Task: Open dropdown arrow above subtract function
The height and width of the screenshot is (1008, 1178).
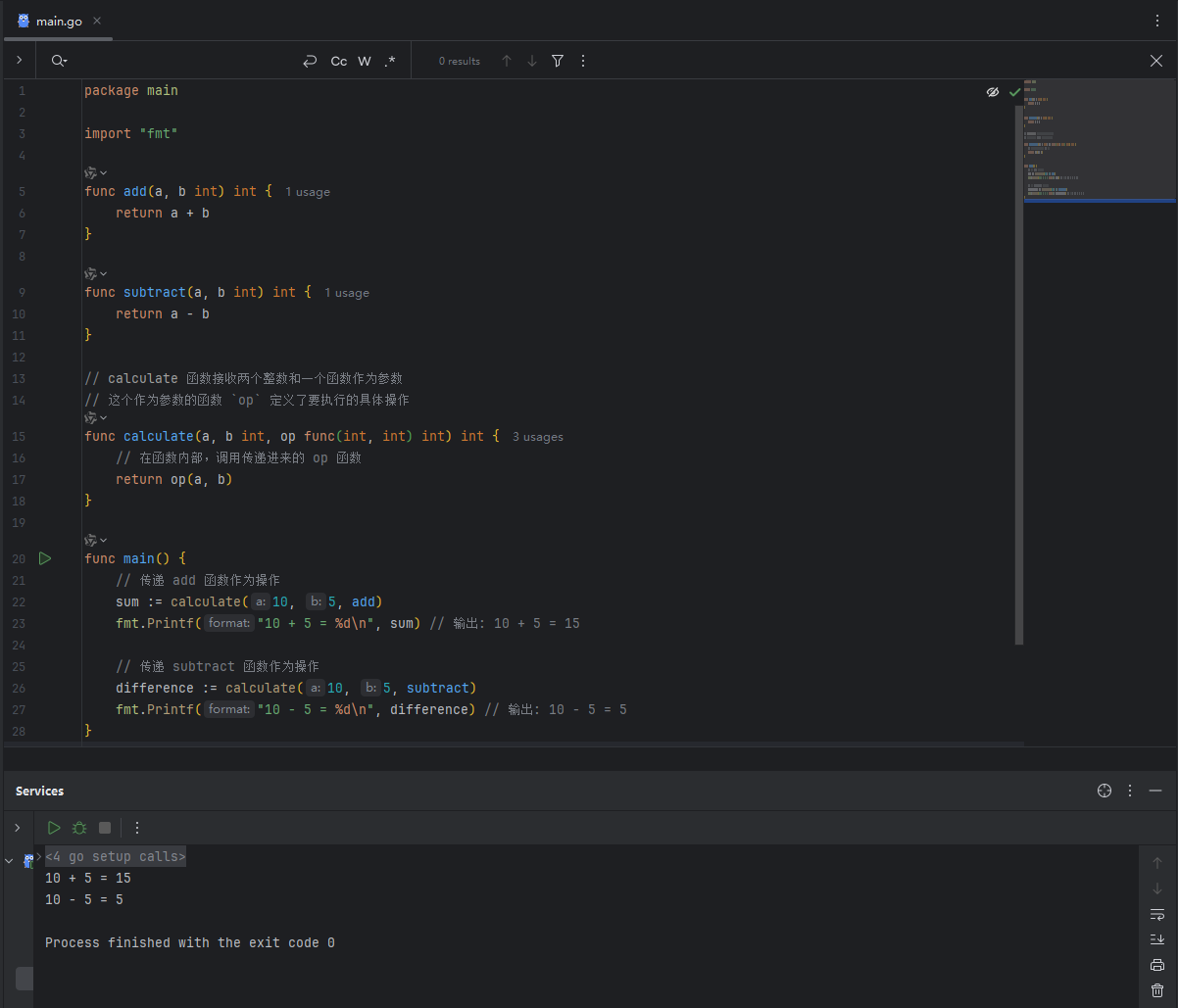Action: click(x=104, y=274)
